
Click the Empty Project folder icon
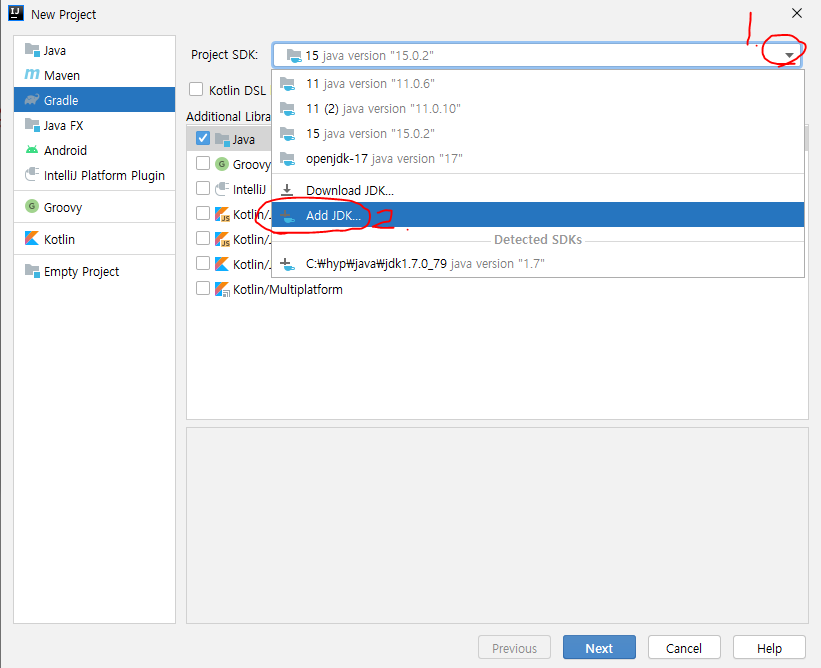coord(32,271)
